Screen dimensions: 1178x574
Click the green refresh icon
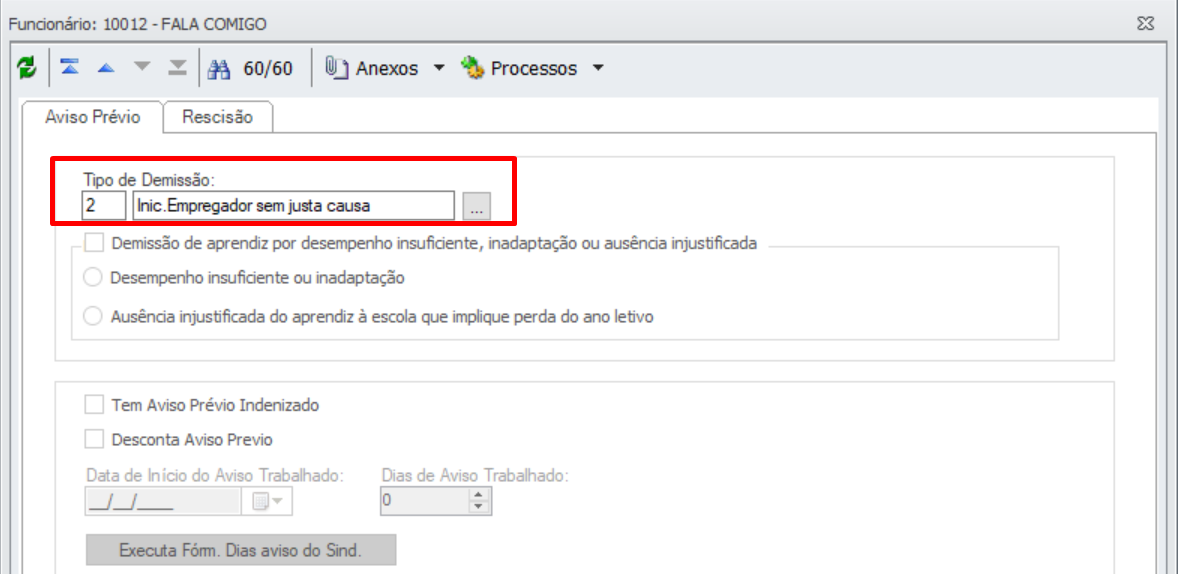click(26, 68)
